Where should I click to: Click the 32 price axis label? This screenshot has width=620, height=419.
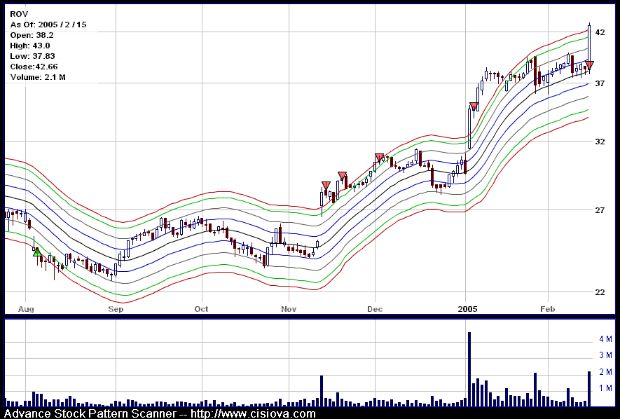click(600, 142)
